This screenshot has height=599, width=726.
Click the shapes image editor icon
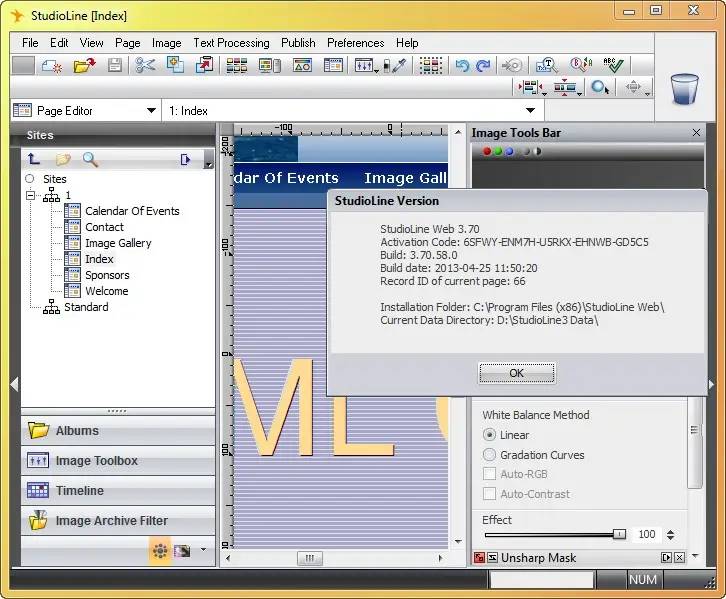(x=302, y=66)
